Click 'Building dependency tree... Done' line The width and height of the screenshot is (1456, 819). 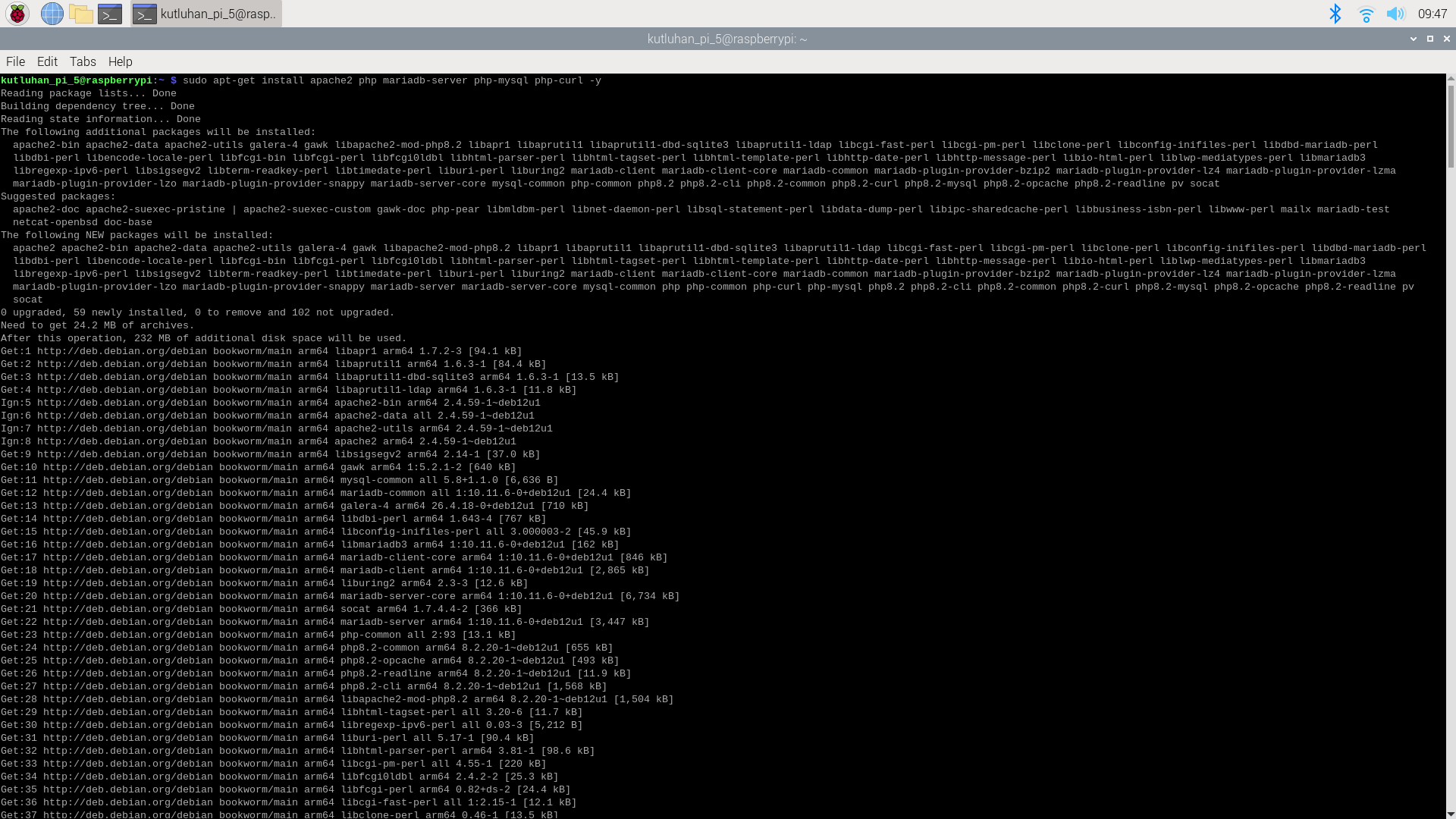(x=98, y=106)
